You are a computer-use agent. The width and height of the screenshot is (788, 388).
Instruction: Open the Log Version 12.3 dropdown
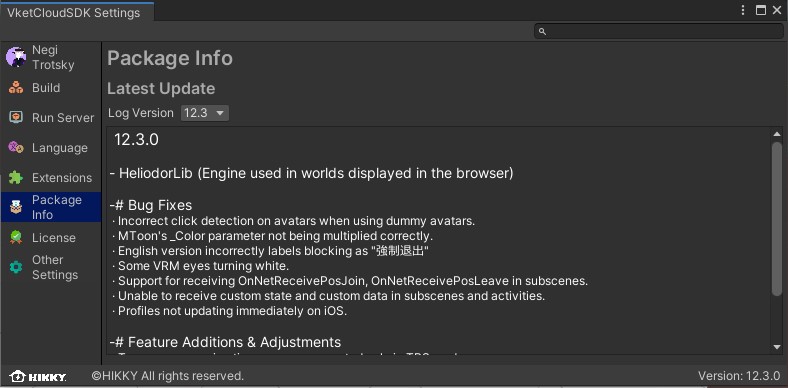(205, 113)
